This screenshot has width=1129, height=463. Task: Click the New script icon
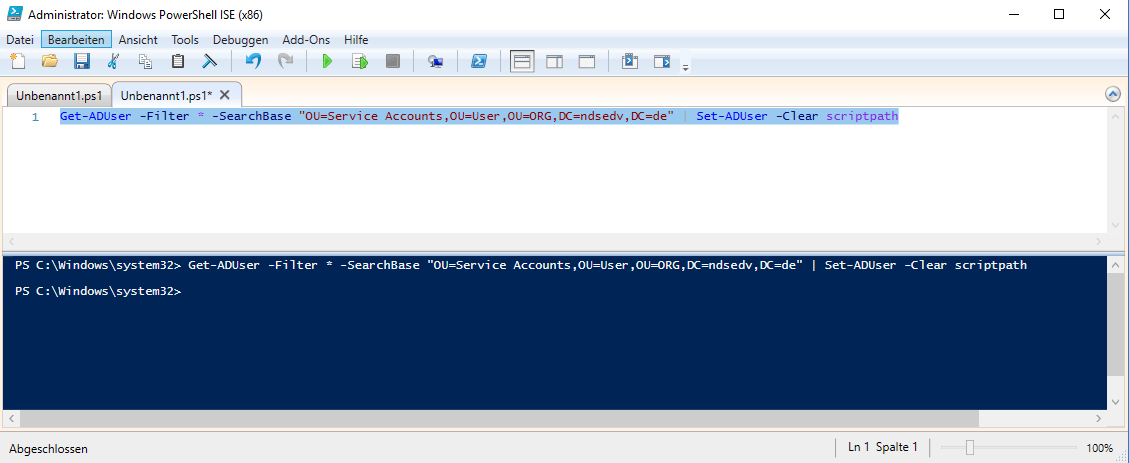tap(18, 62)
